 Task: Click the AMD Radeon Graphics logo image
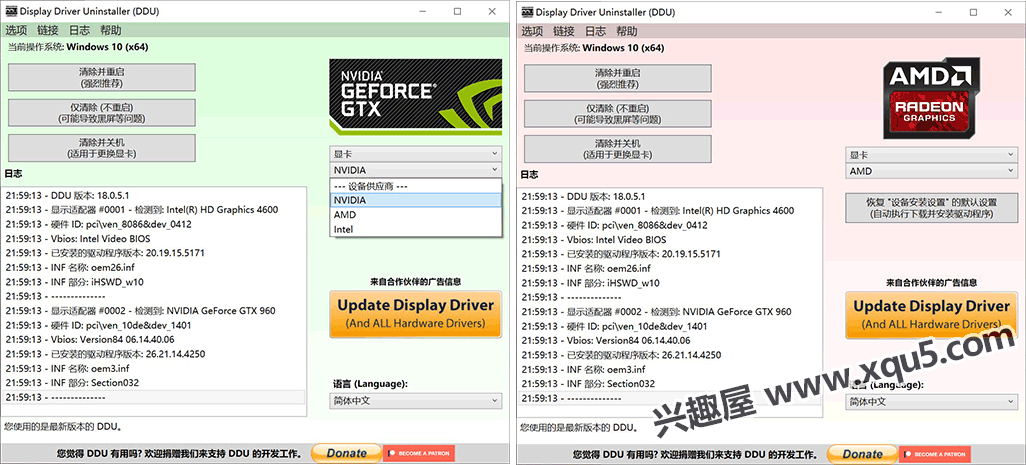[x=932, y=97]
